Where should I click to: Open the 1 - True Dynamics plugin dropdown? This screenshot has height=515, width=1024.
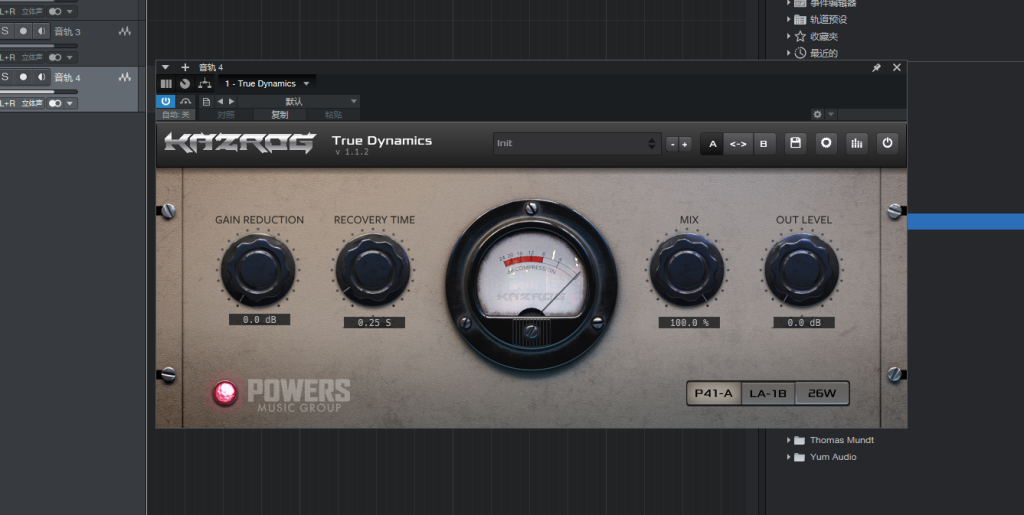[267, 84]
